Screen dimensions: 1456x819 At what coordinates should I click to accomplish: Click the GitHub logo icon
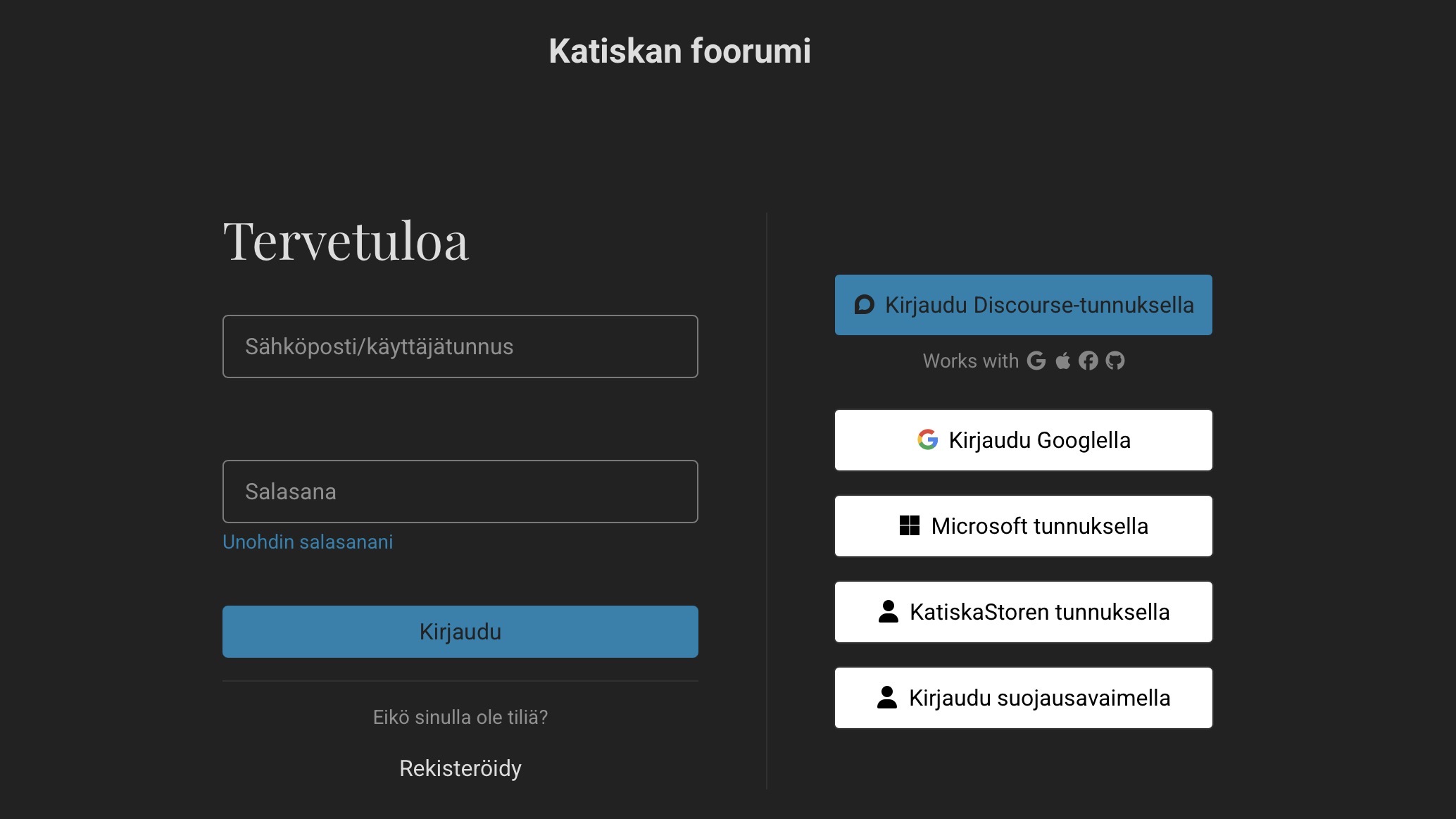coord(1115,361)
